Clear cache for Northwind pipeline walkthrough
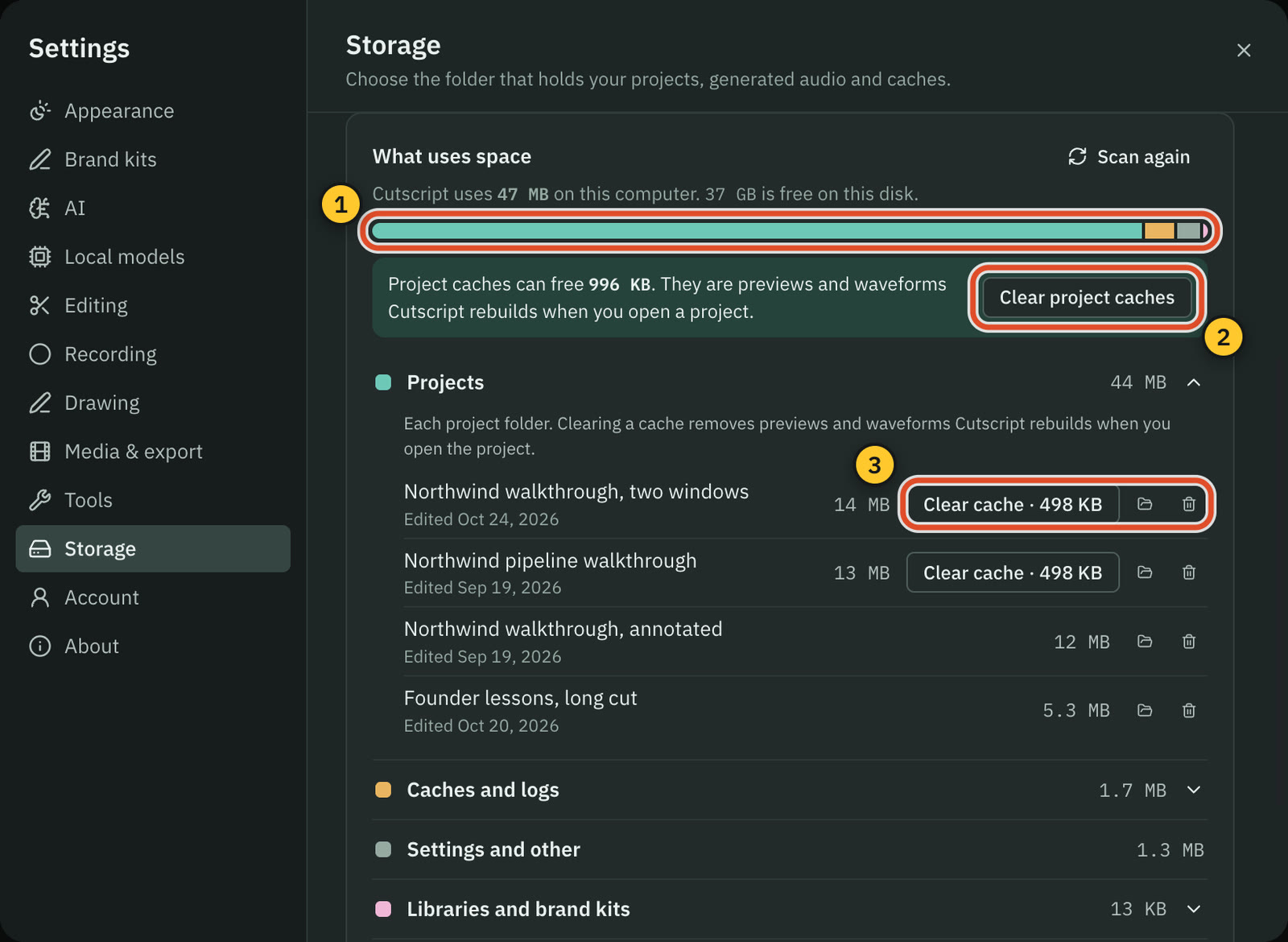 pyautogui.click(x=1013, y=572)
